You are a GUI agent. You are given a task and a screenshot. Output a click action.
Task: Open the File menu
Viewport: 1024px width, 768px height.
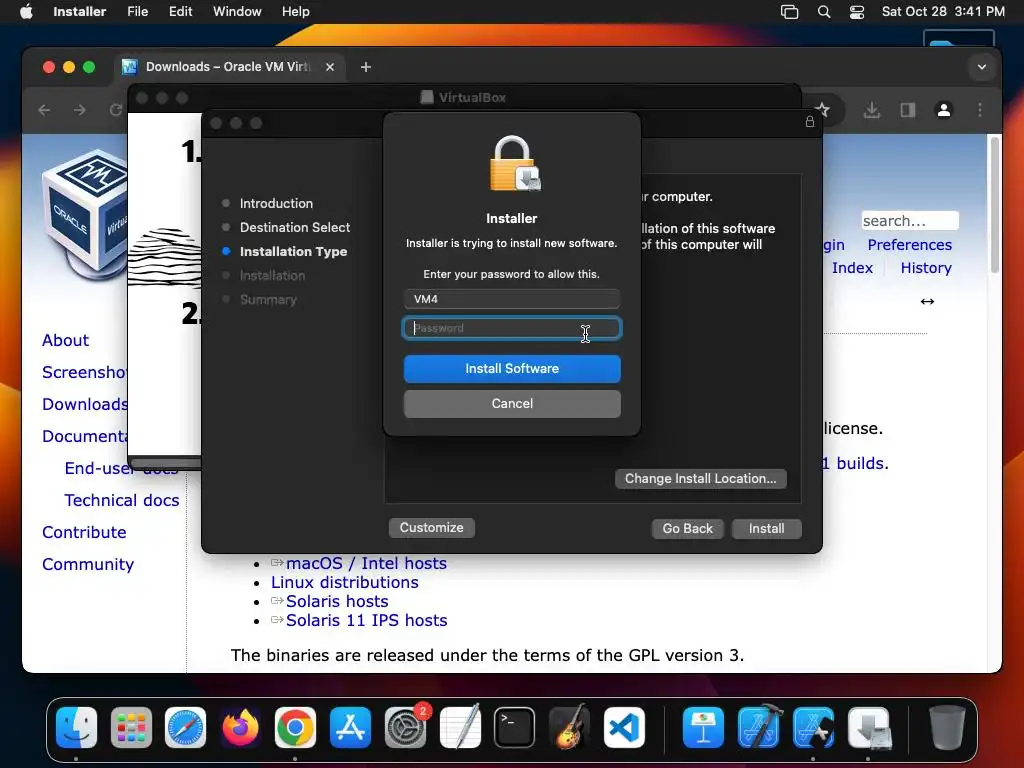click(137, 12)
